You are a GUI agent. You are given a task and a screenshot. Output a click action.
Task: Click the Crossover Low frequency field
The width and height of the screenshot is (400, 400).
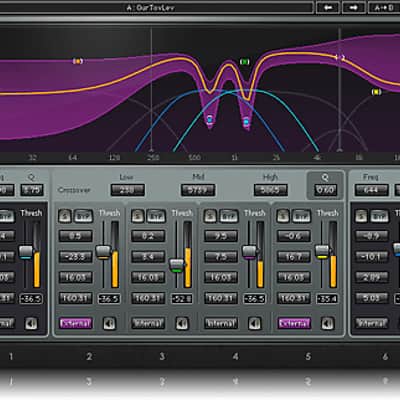pos(127,190)
